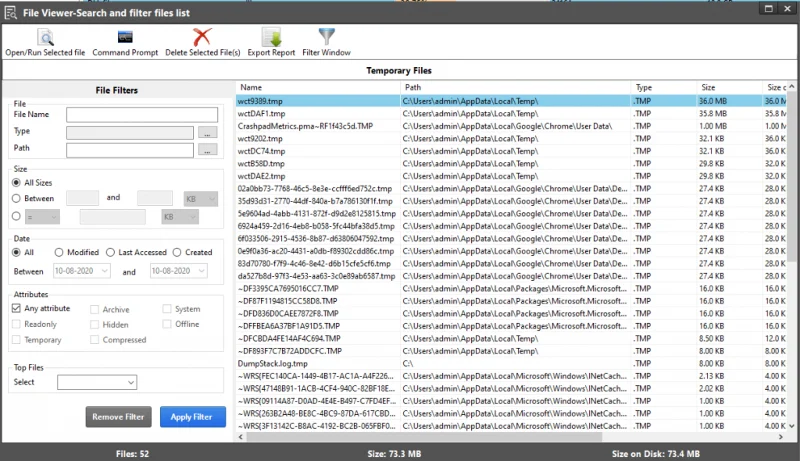Select the Between size radio button
Viewport: 800px width, 461px height.
pyautogui.click(x=17, y=199)
